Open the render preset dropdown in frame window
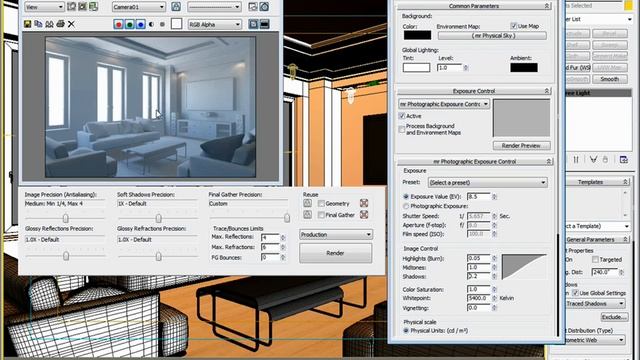This screenshot has width=640, height=360. tap(214, 7)
